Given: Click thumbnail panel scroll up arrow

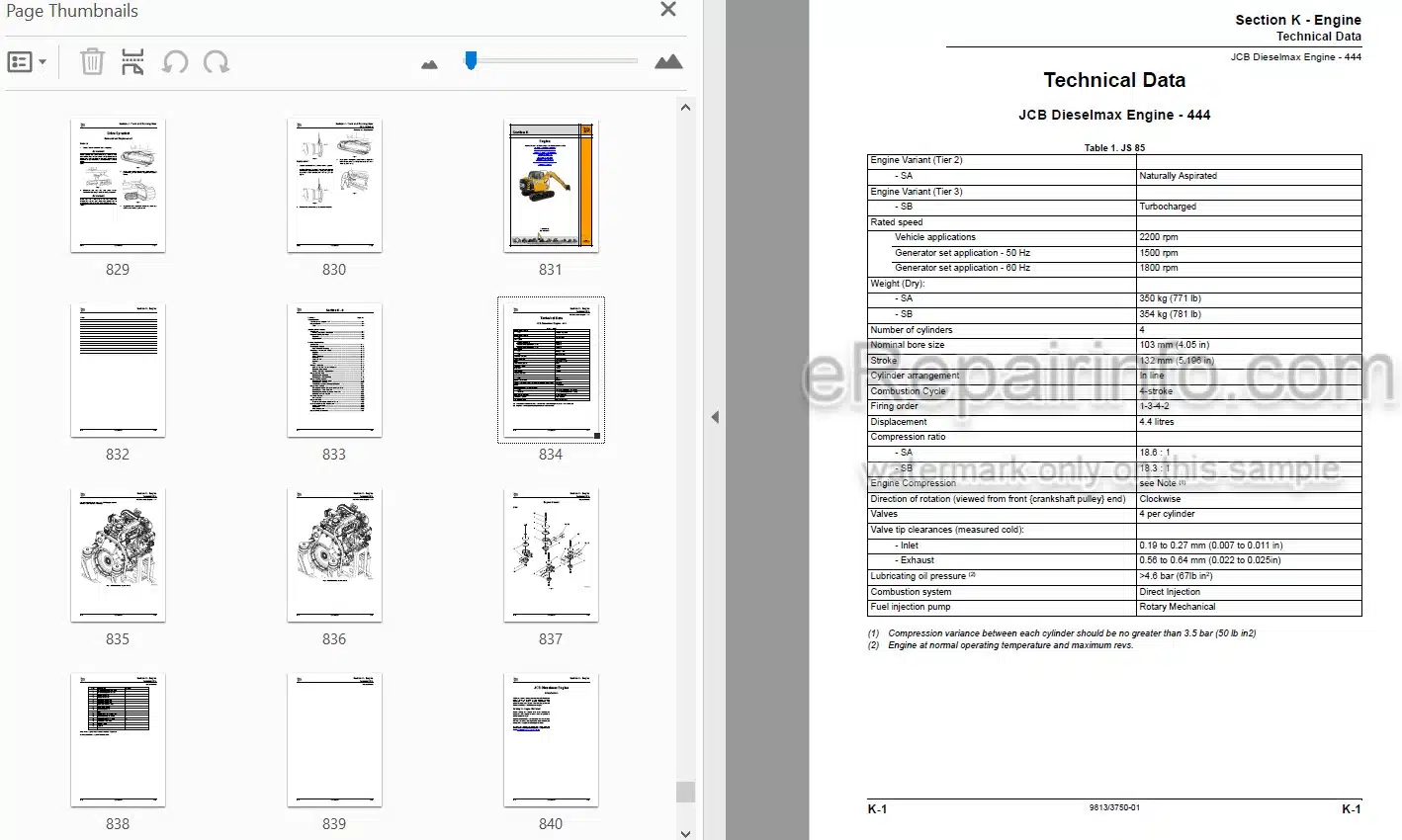Looking at the screenshot, I should click(685, 107).
